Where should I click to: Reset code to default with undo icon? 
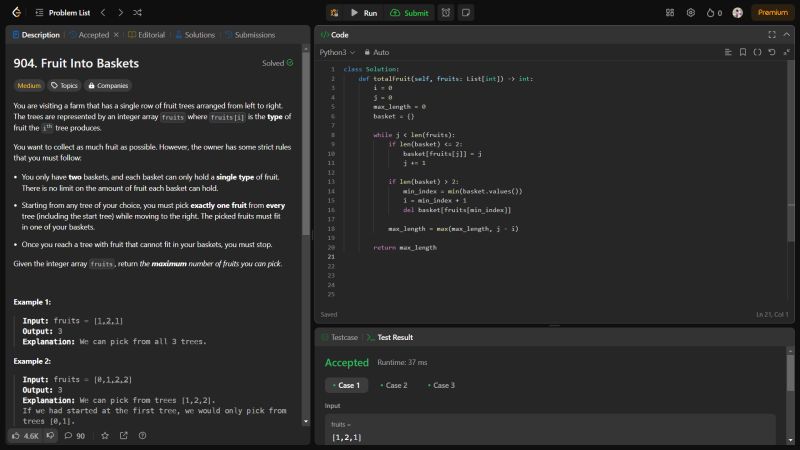(771, 51)
